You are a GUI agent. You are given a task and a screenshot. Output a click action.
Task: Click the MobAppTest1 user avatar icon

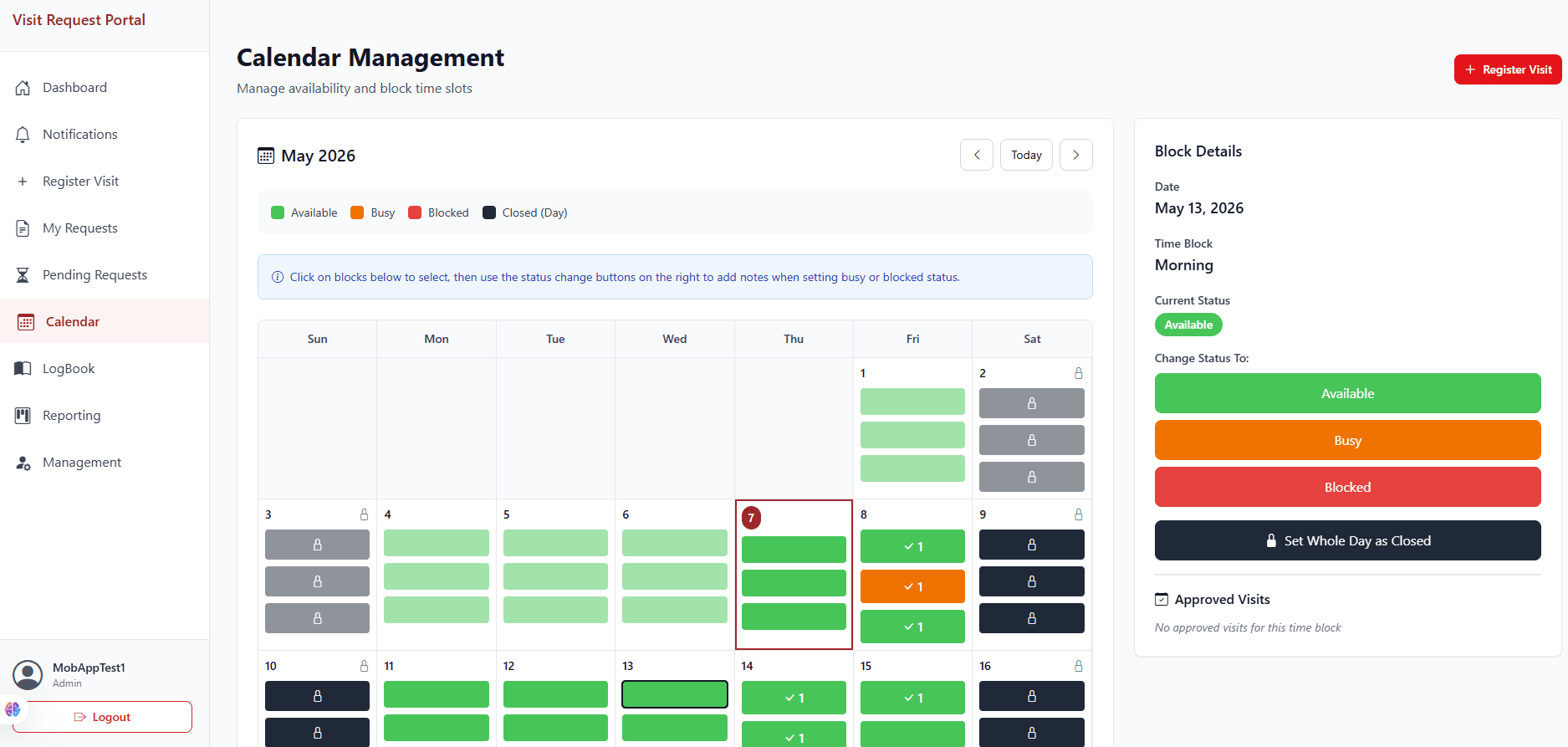28,675
